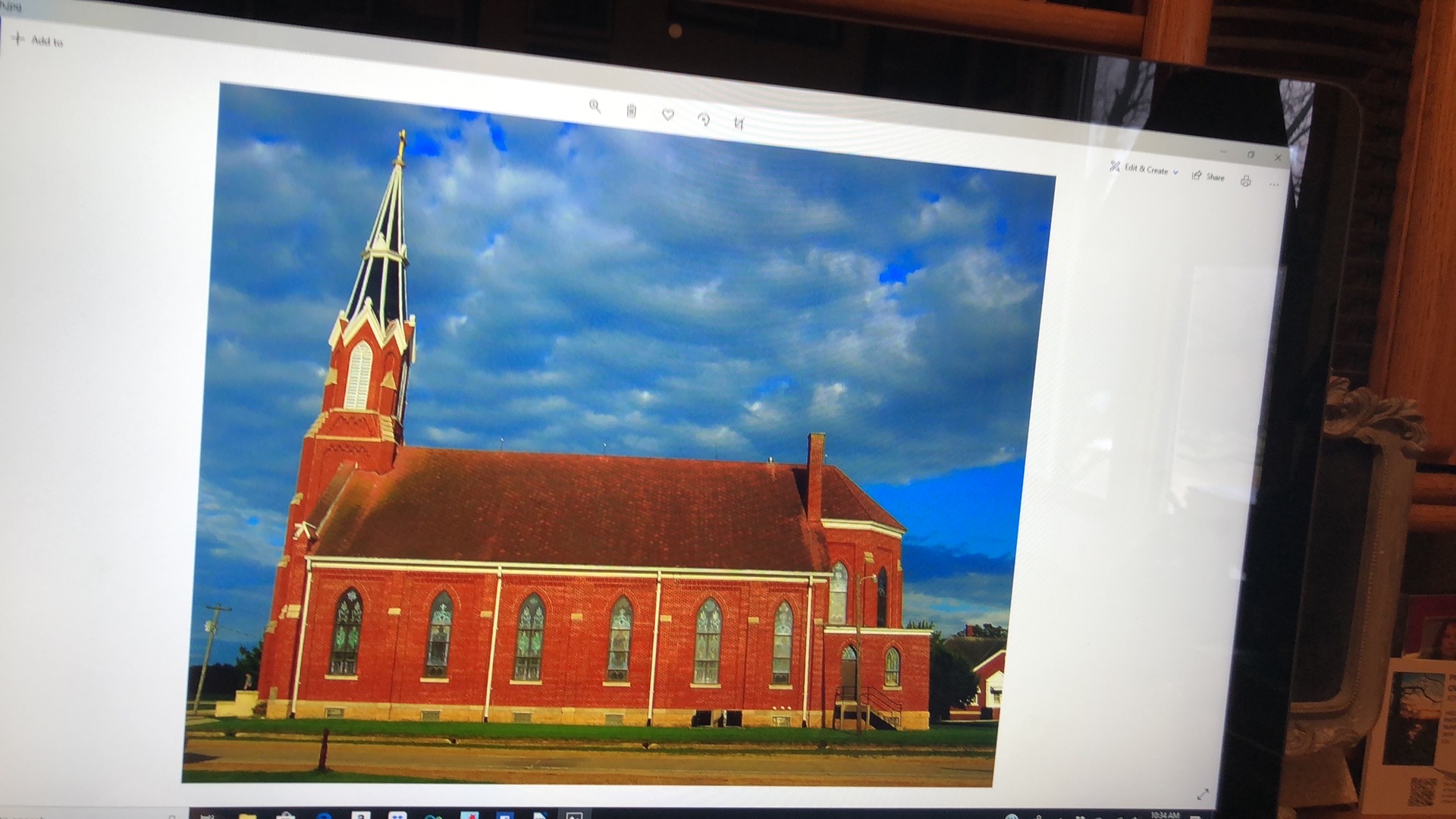Expand the Edit & Create dropdown arrow
Viewport: 1456px width, 819px height.
tap(1175, 173)
